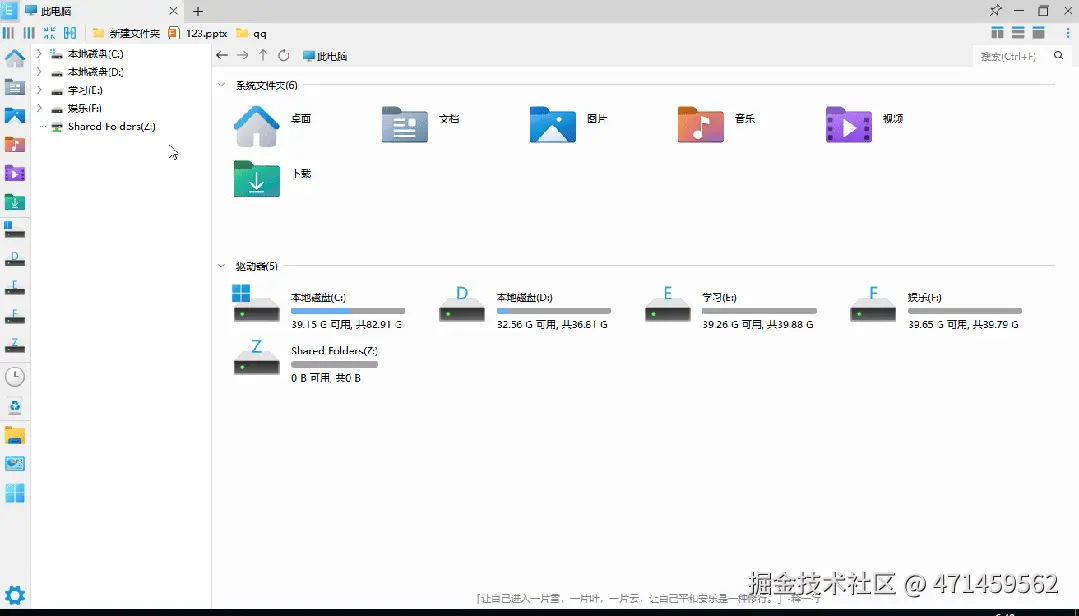Viewport: 1079px width, 616px height.
Task: Pin the window with the pushpin icon
Action: click(995, 10)
